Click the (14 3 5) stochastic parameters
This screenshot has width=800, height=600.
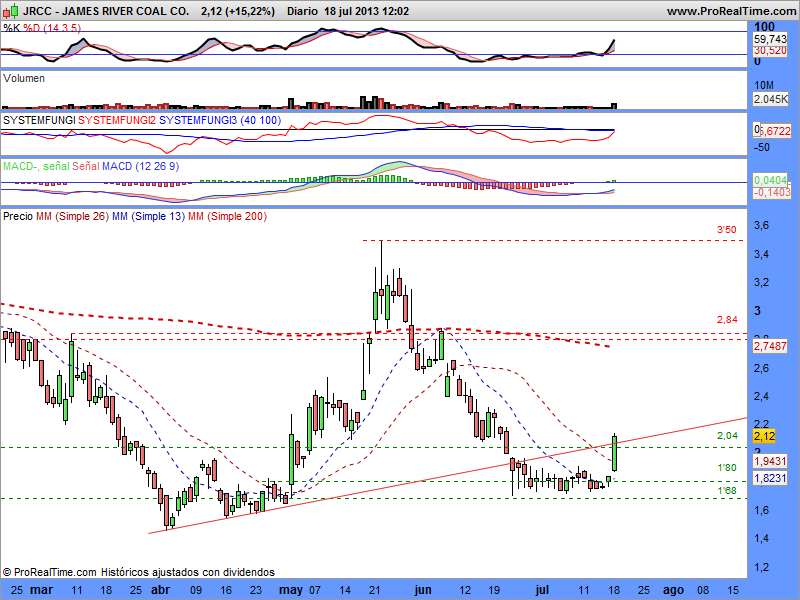click(62, 28)
